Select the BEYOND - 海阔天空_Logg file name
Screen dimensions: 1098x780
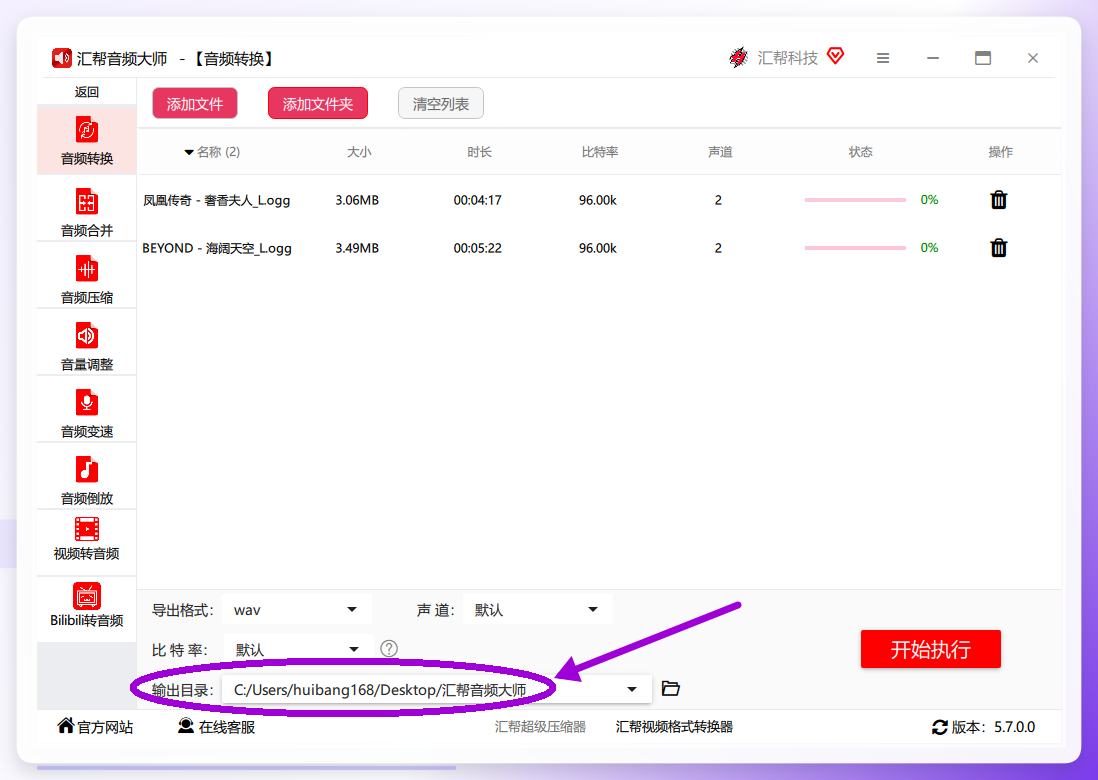[x=217, y=248]
